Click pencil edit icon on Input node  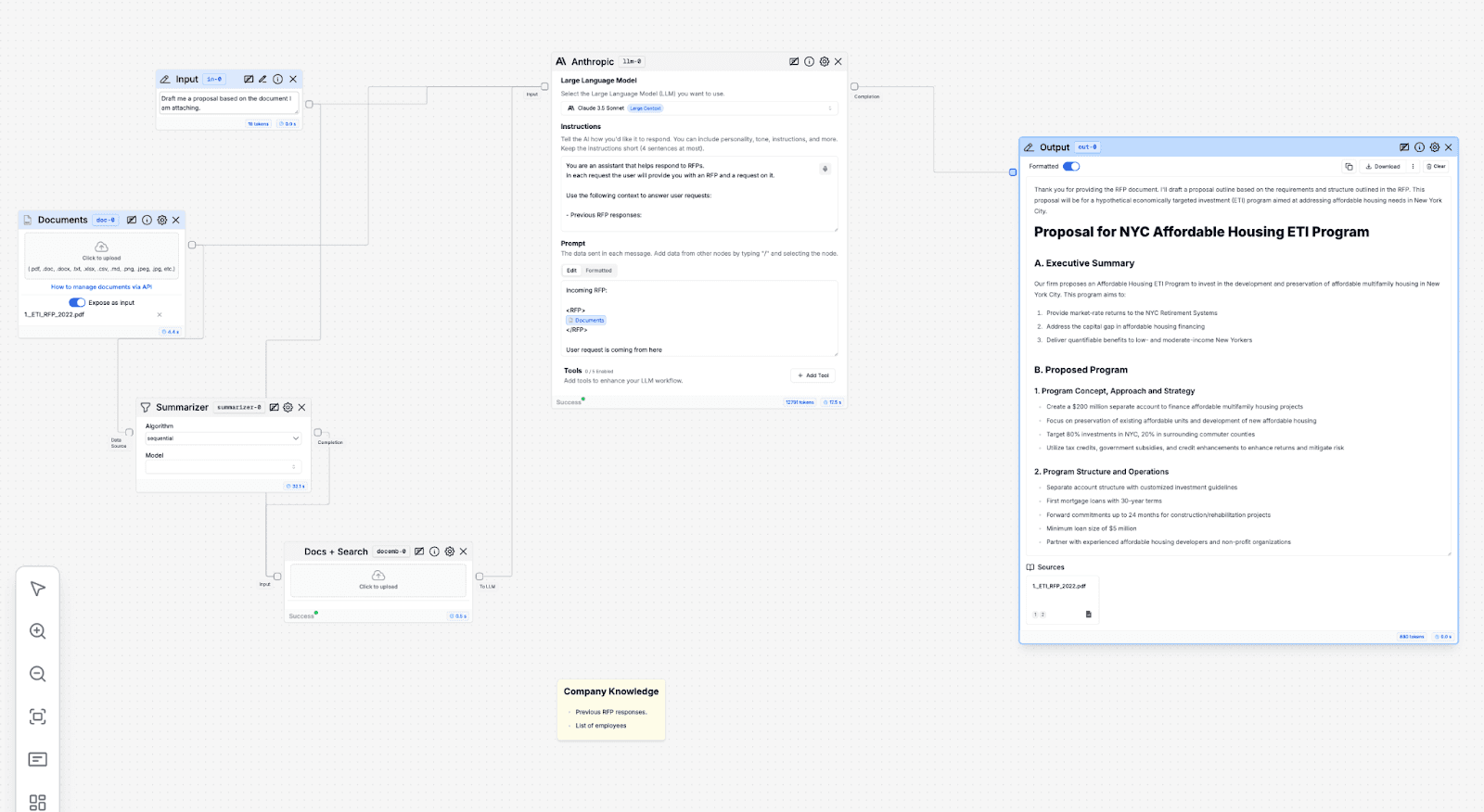coord(262,79)
